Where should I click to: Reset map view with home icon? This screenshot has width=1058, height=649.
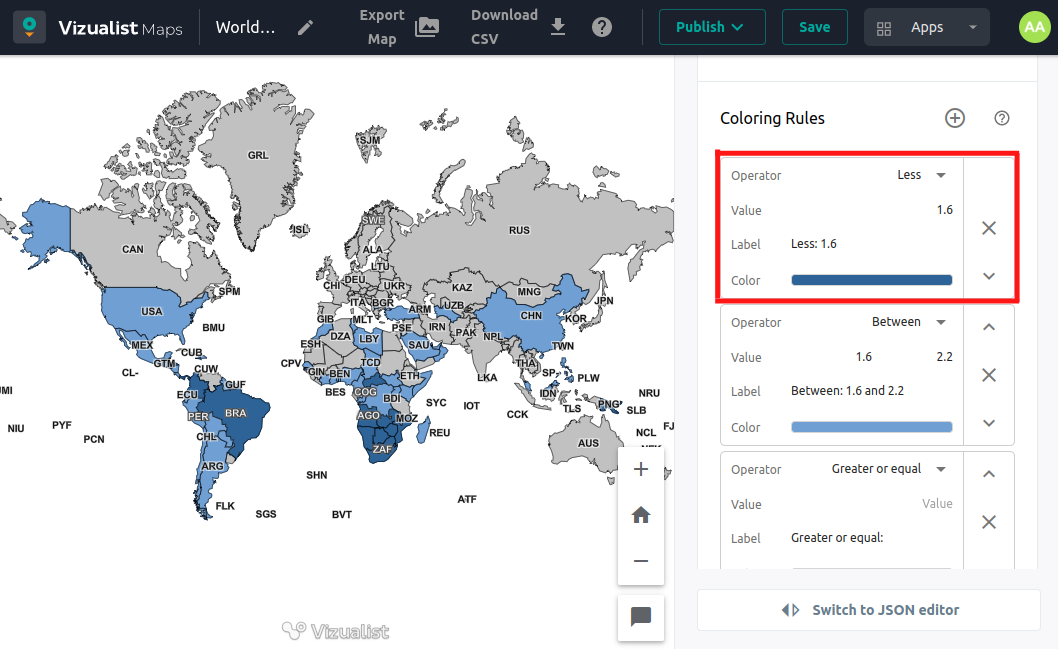641,515
